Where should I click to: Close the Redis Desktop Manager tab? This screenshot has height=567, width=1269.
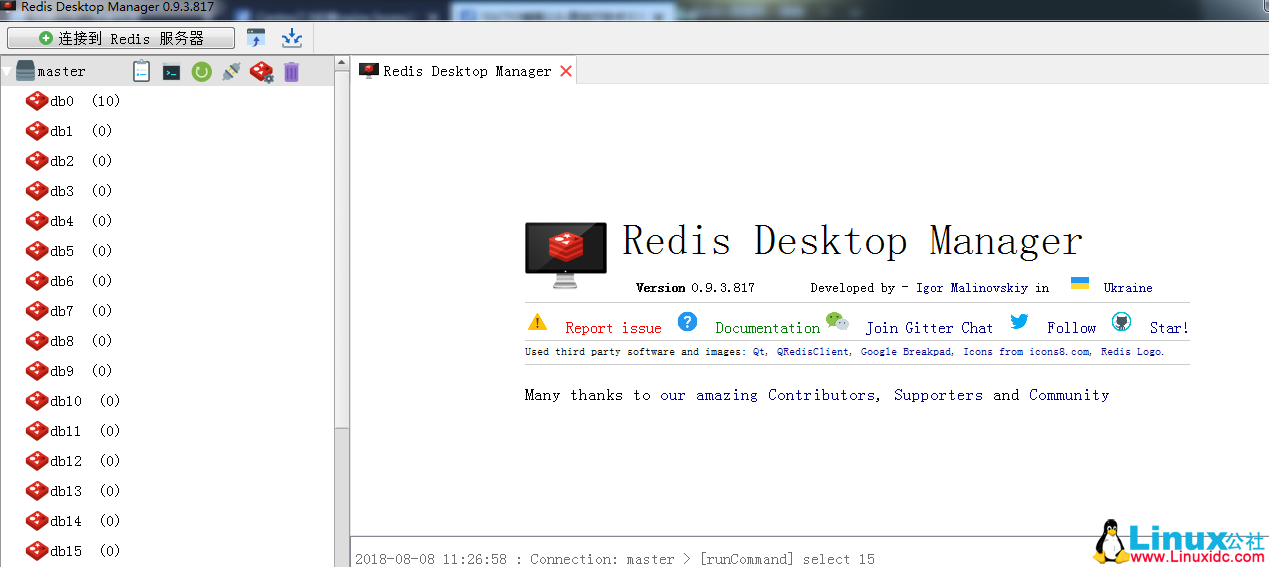566,71
